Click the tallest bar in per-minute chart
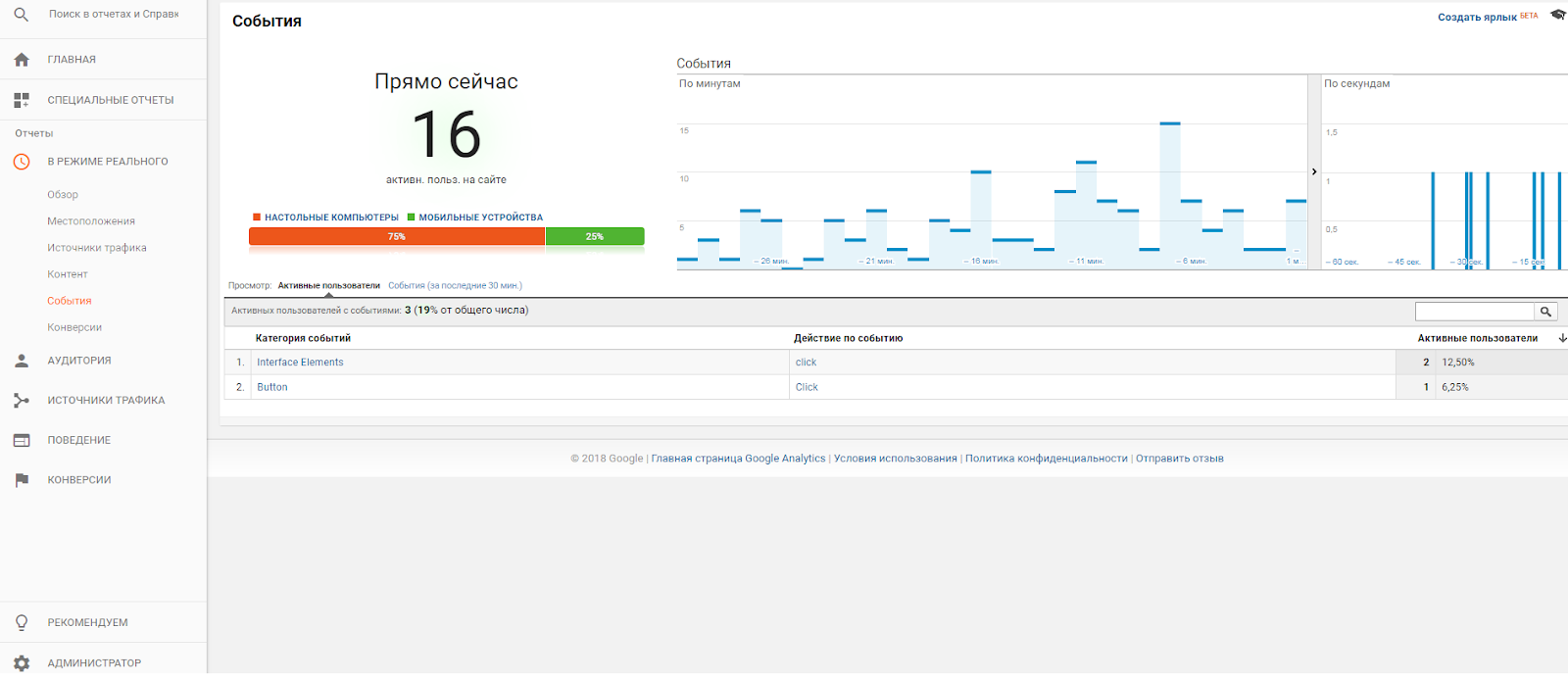 point(1170,195)
